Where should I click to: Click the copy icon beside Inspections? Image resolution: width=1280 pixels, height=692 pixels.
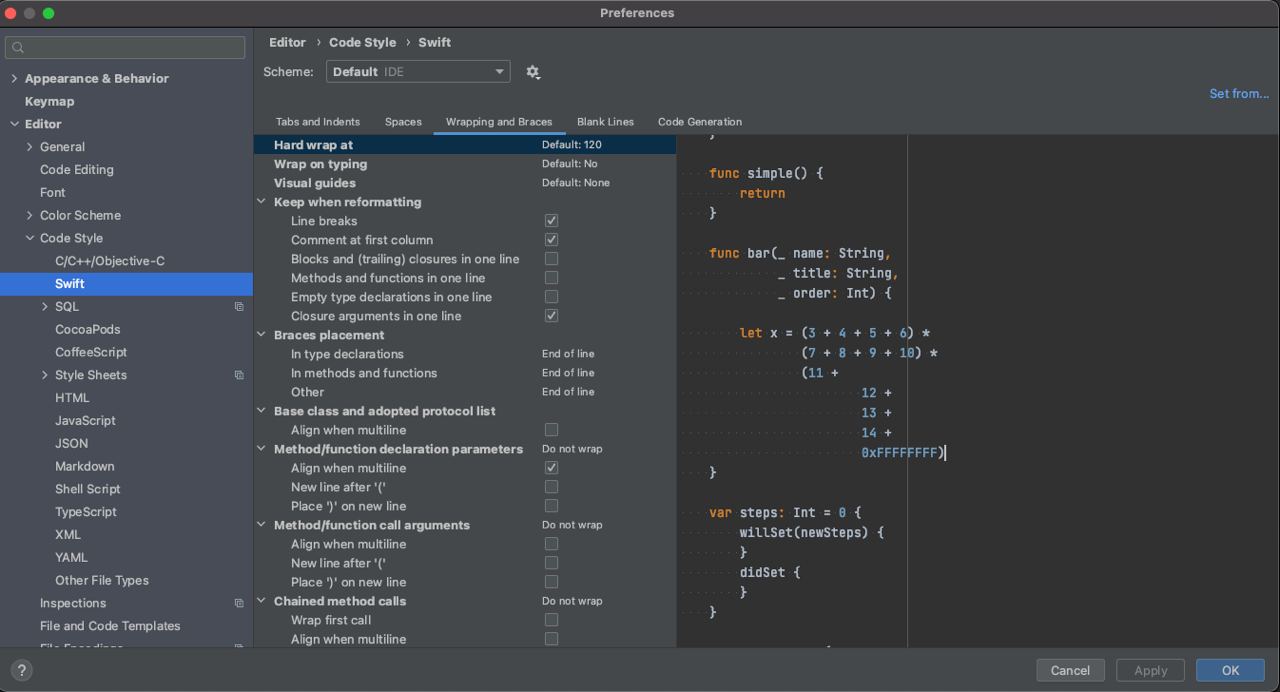[239, 603]
